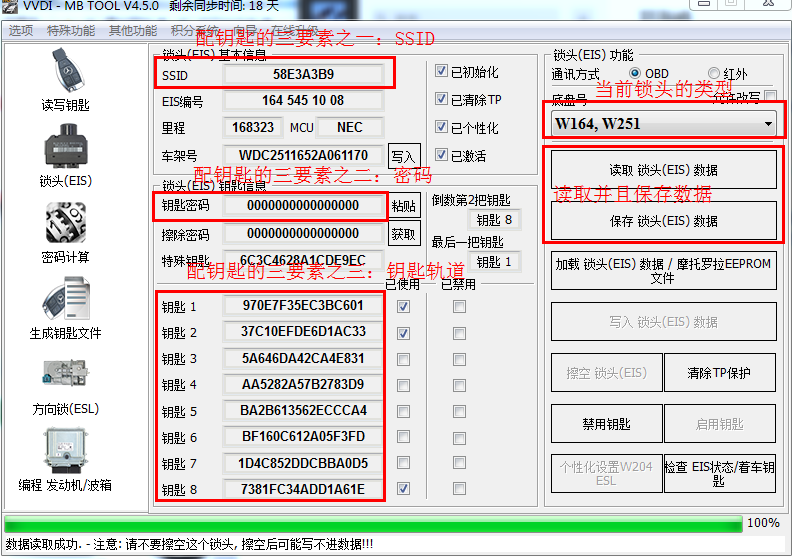Toggle the 已个性化 checkbox
Viewport: 792px width, 559px height.
[x=441, y=127]
